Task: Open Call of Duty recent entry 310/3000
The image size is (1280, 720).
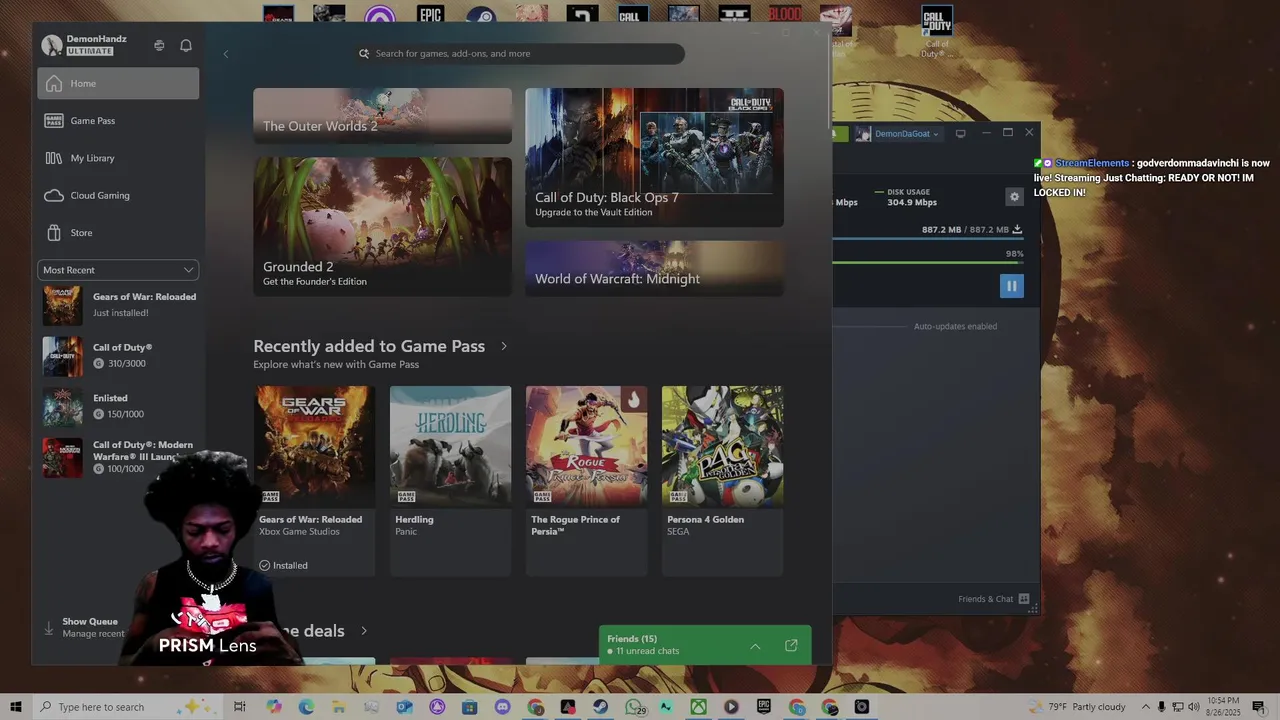Action: pos(119,356)
